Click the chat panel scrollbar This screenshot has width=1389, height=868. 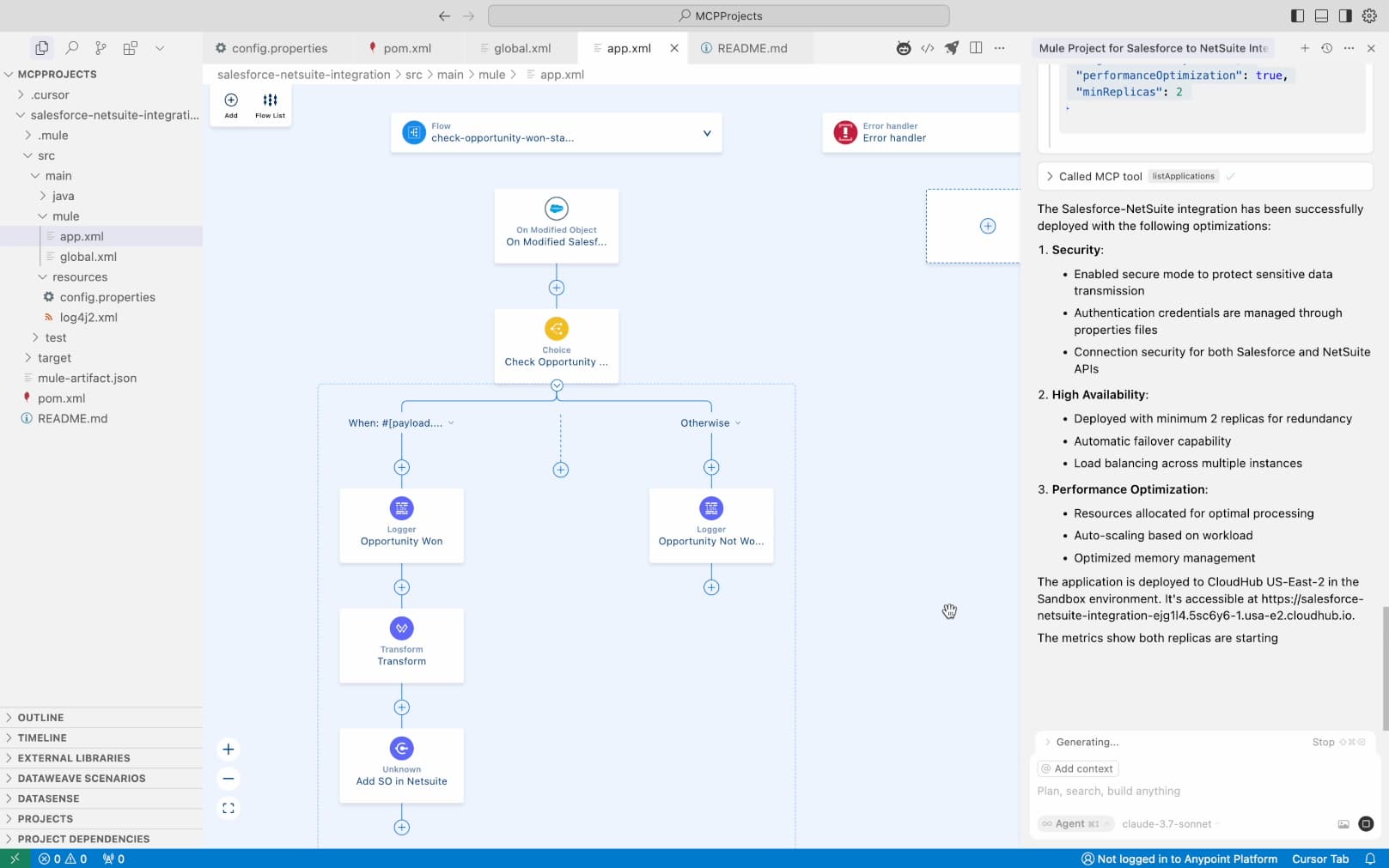point(1385,670)
